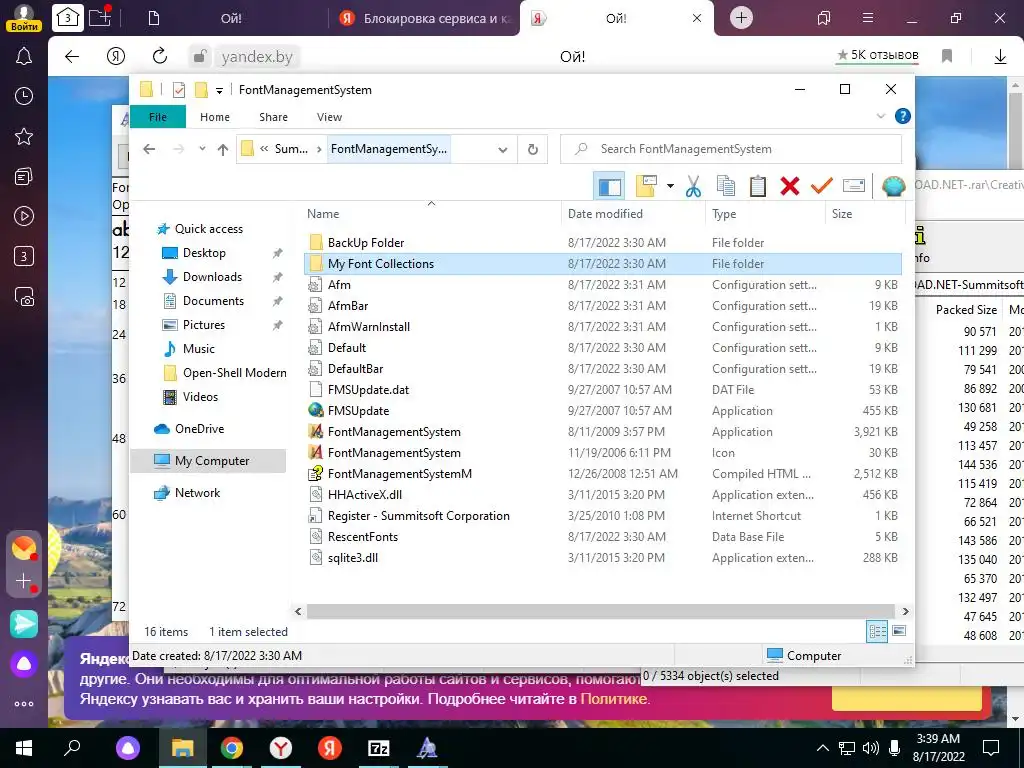Select Downloads in the navigation pane
The width and height of the screenshot is (1024, 768).
[x=212, y=277]
